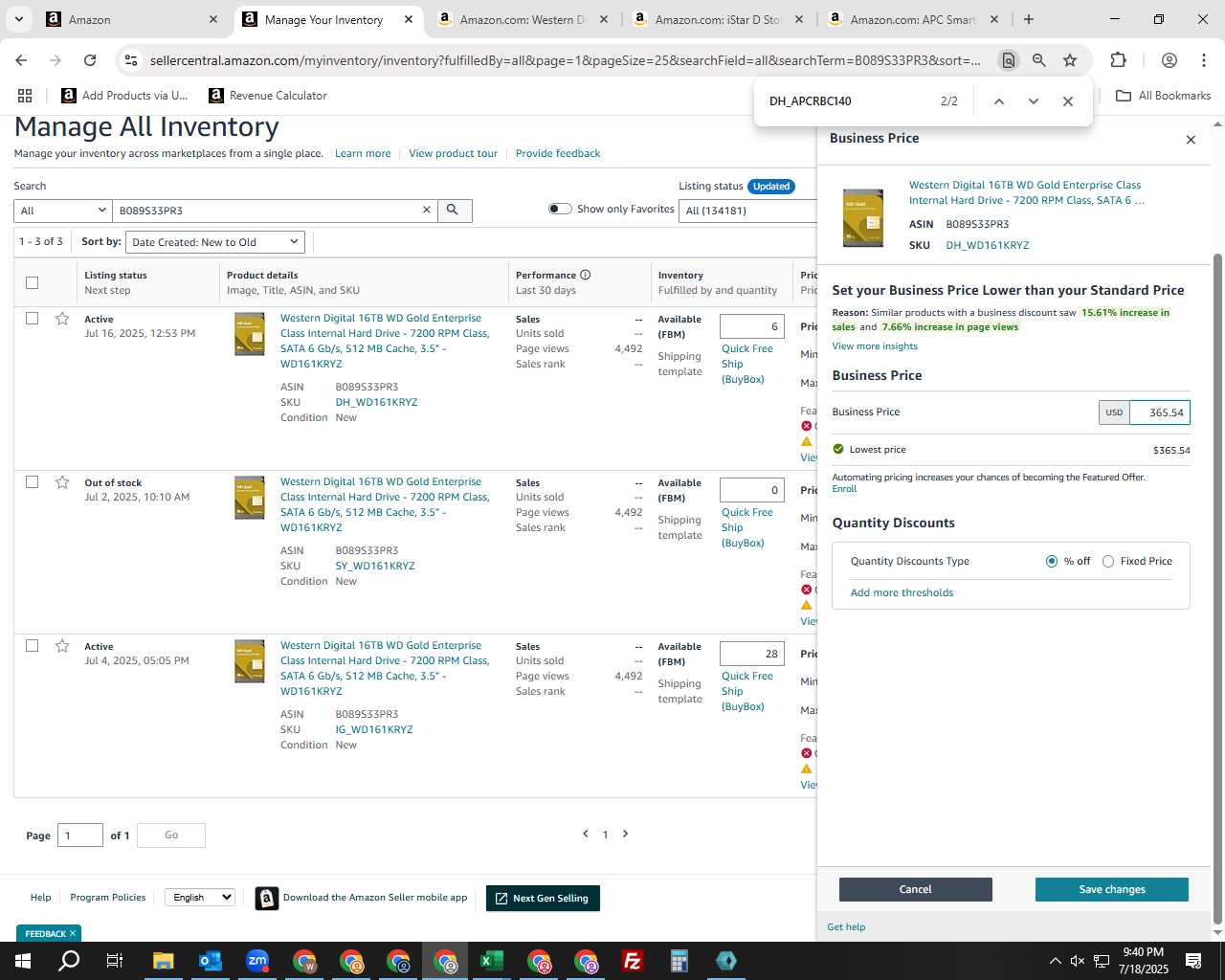Dismiss the FEEDBACK tag
Viewport: 1225px width, 980px height.
(72, 934)
